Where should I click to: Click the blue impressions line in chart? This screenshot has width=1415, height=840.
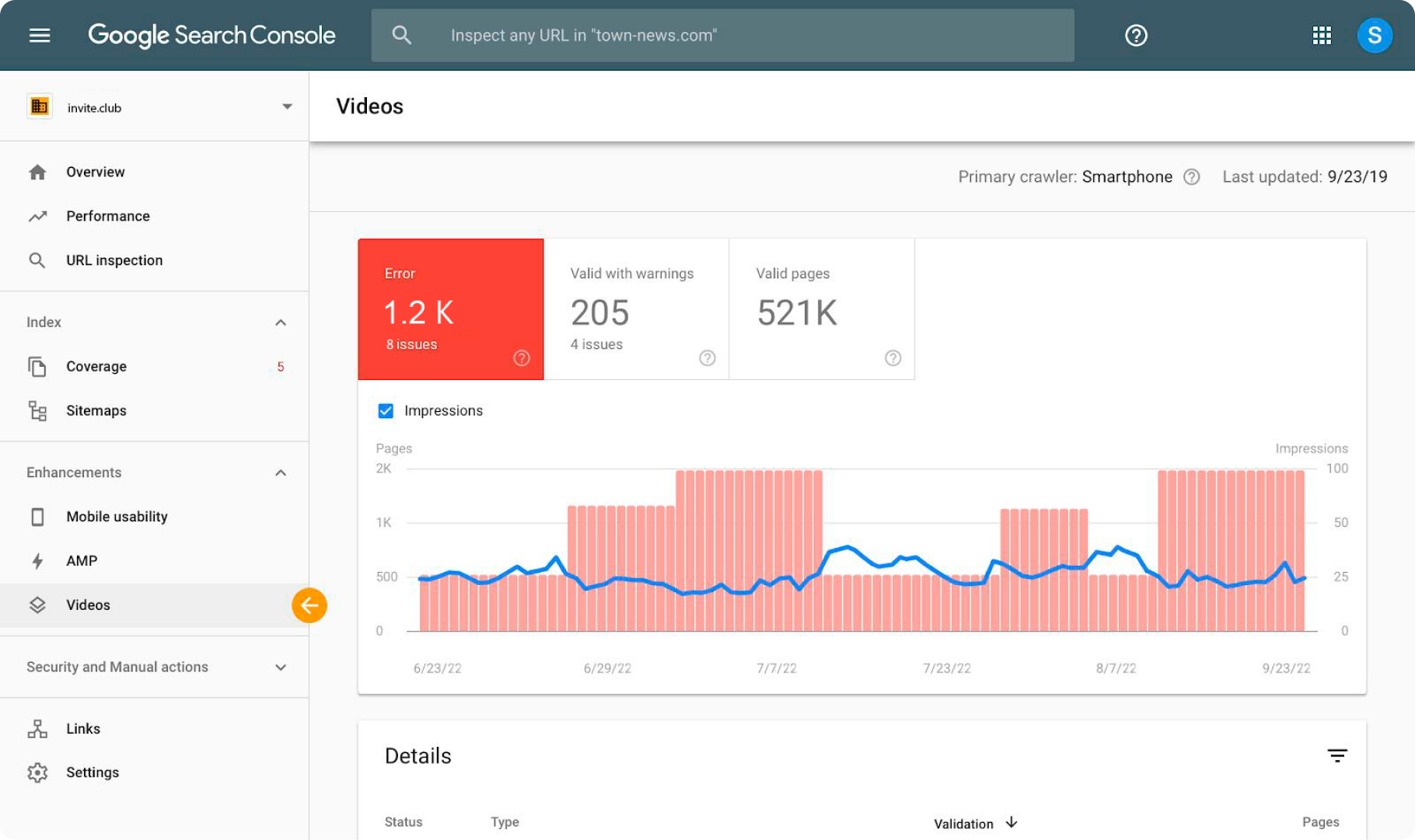pyautogui.click(x=847, y=548)
